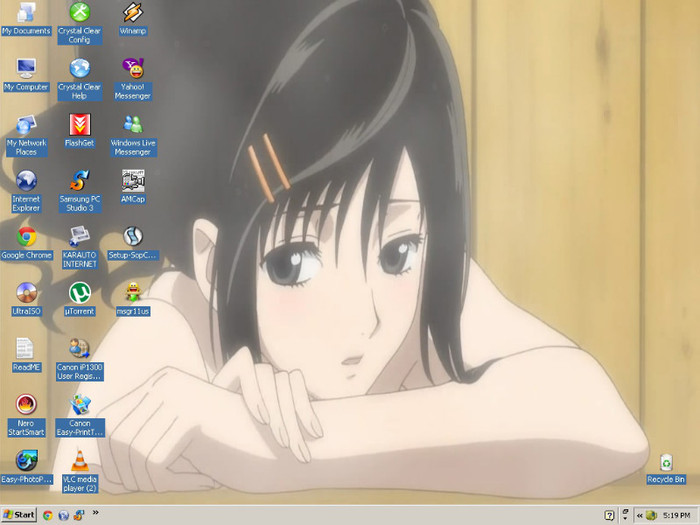Launch Winamp from the desktop
This screenshot has height=525, width=700.
click(x=133, y=19)
